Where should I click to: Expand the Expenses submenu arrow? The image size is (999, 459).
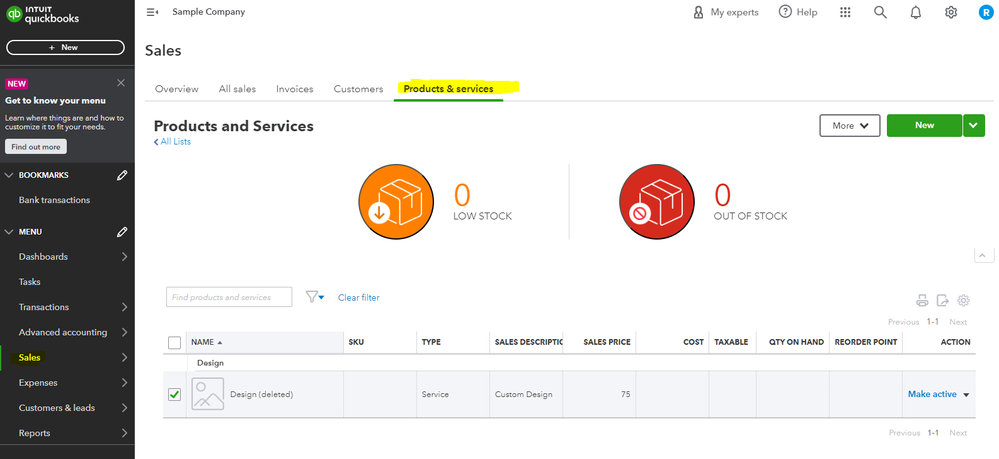124,382
